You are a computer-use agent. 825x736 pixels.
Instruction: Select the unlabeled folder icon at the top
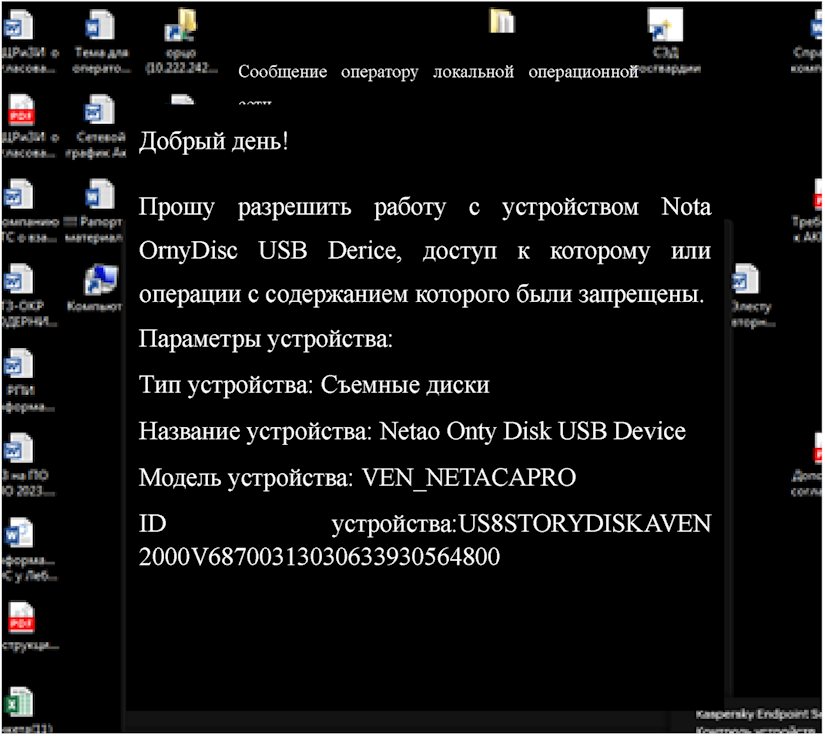click(x=502, y=22)
